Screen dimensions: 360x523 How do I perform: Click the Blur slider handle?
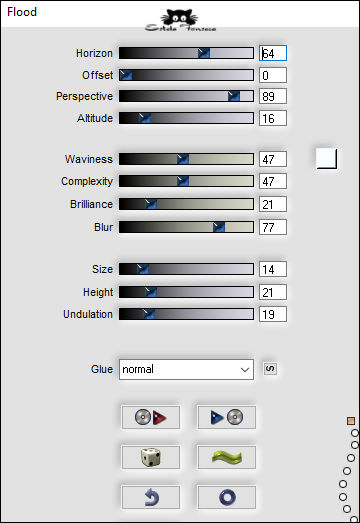point(219,227)
